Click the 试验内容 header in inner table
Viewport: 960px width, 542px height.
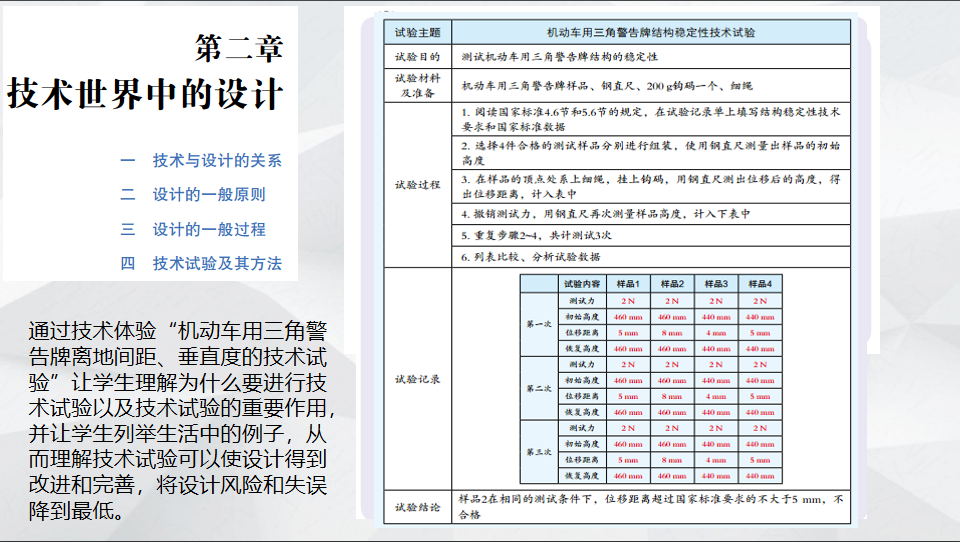582,284
